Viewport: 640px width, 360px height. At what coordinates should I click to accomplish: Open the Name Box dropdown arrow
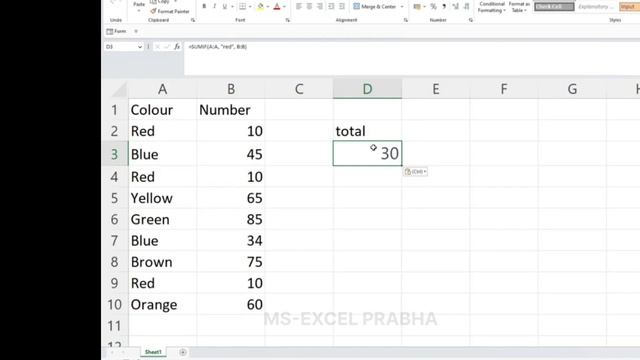(140, 47)
